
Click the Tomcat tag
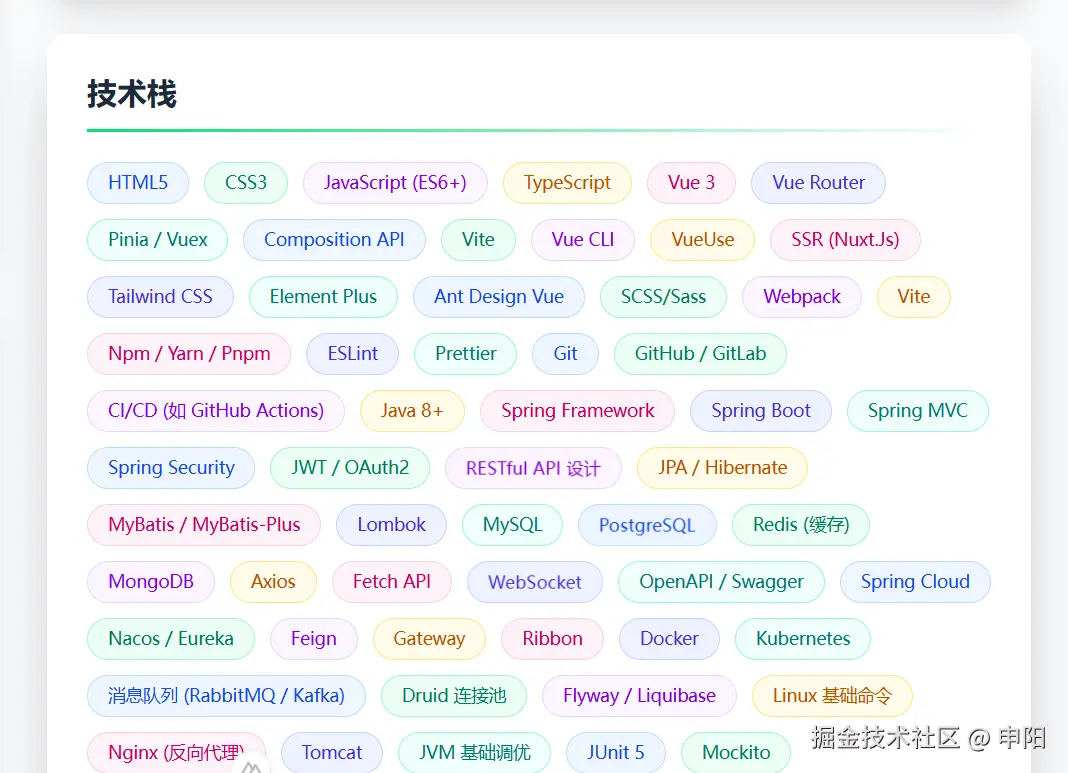tap(332, 753)
